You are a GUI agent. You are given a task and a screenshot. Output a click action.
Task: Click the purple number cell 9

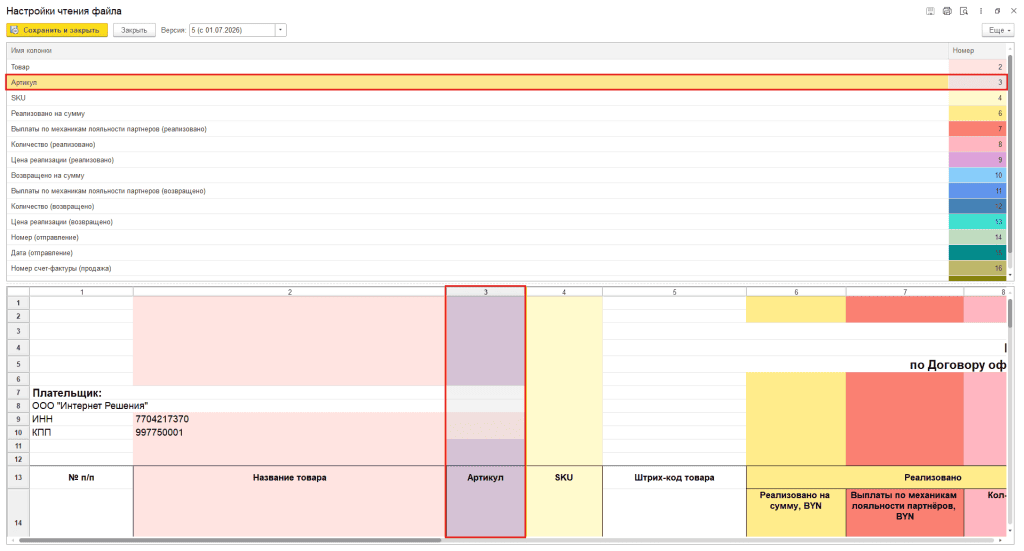pyautogui.click(x=978, y=160)
